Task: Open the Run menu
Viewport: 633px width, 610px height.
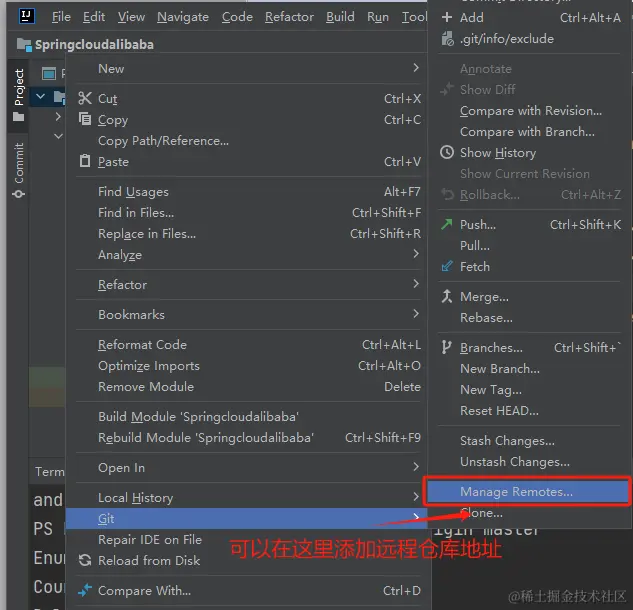Action: point(378,17)
